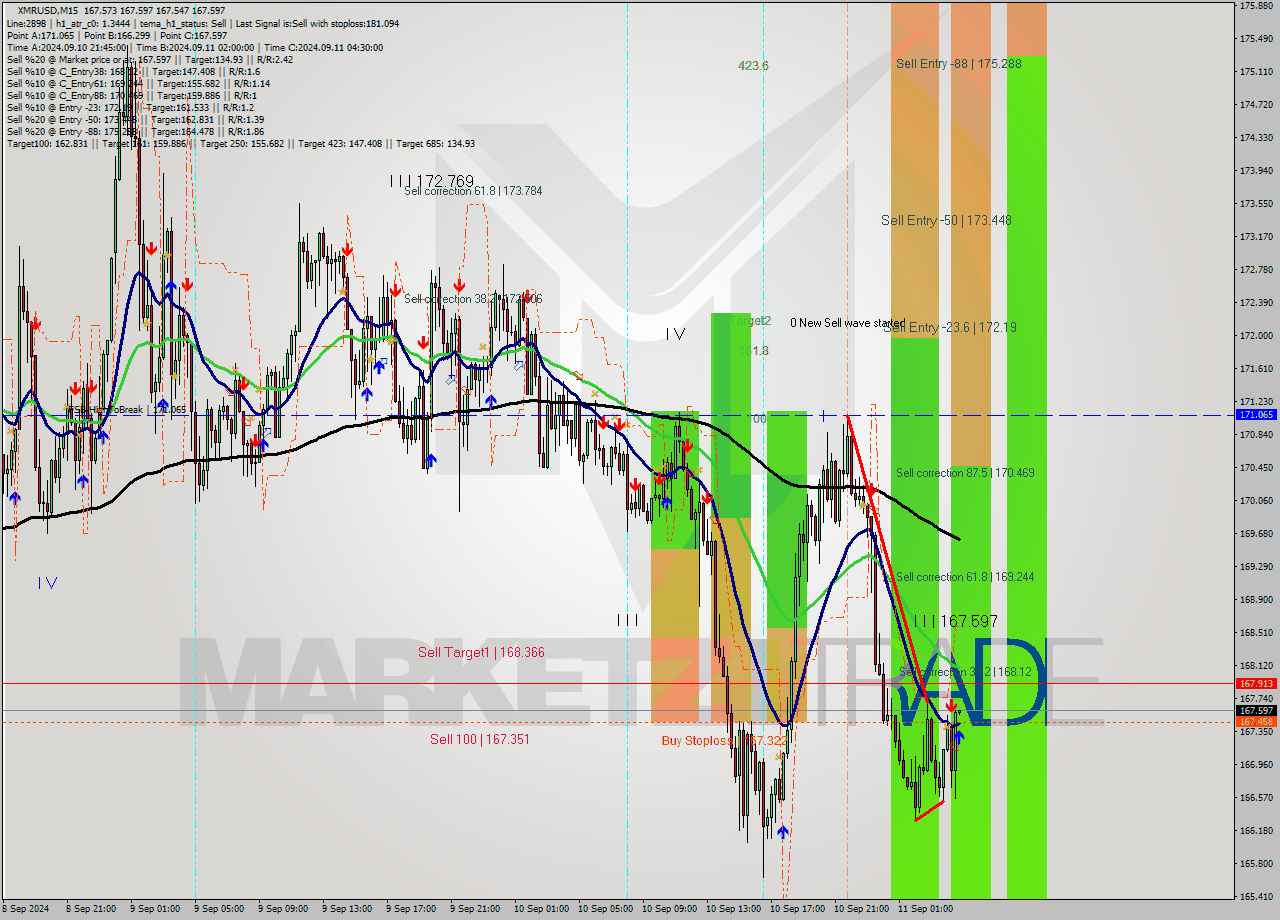1280x920 pixels.
Task: Click the XMRUSD,M15 symbol title
Action: click(x=49, y=10)
